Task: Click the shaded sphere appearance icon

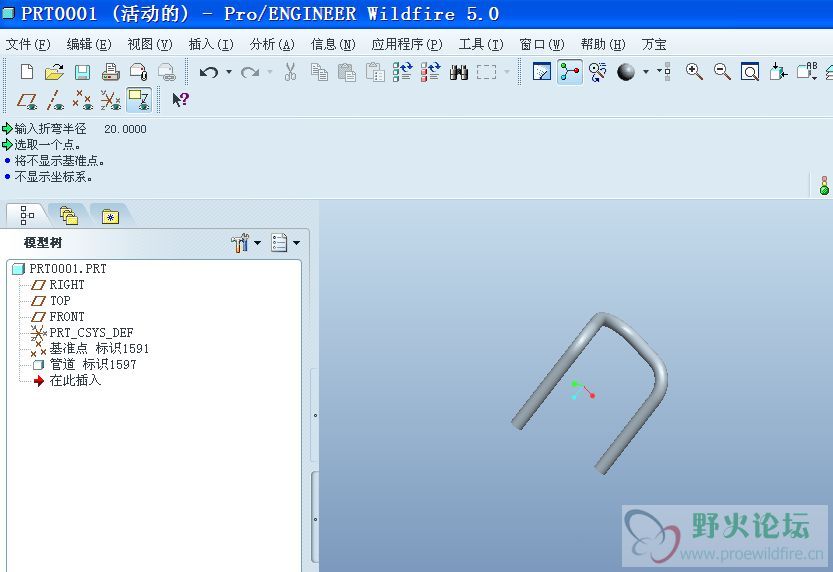Action: point(626,72)
